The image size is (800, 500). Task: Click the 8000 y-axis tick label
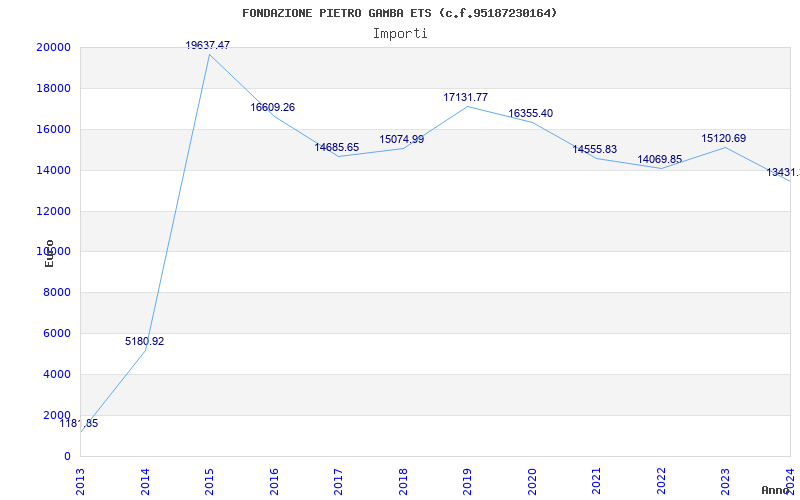click(56, 292)
